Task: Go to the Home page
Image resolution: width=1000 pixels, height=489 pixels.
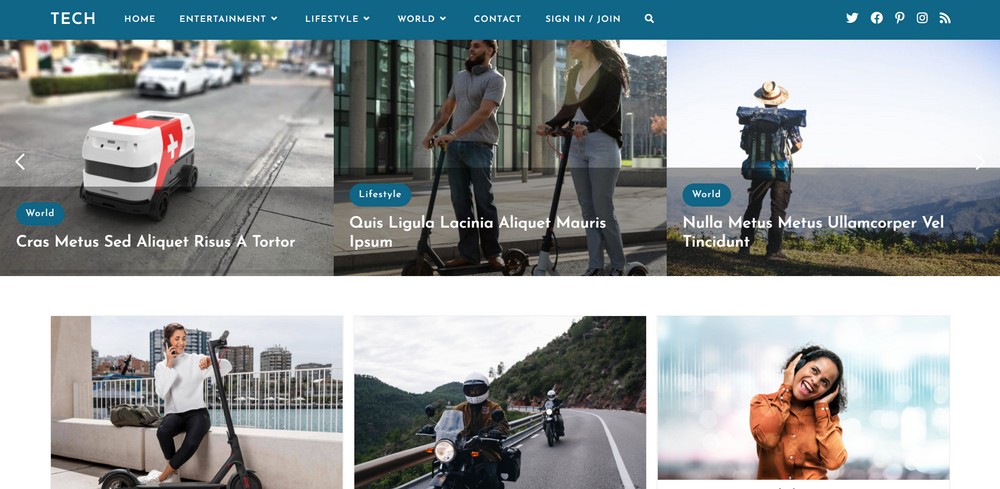Action: [x=140, y=19]
